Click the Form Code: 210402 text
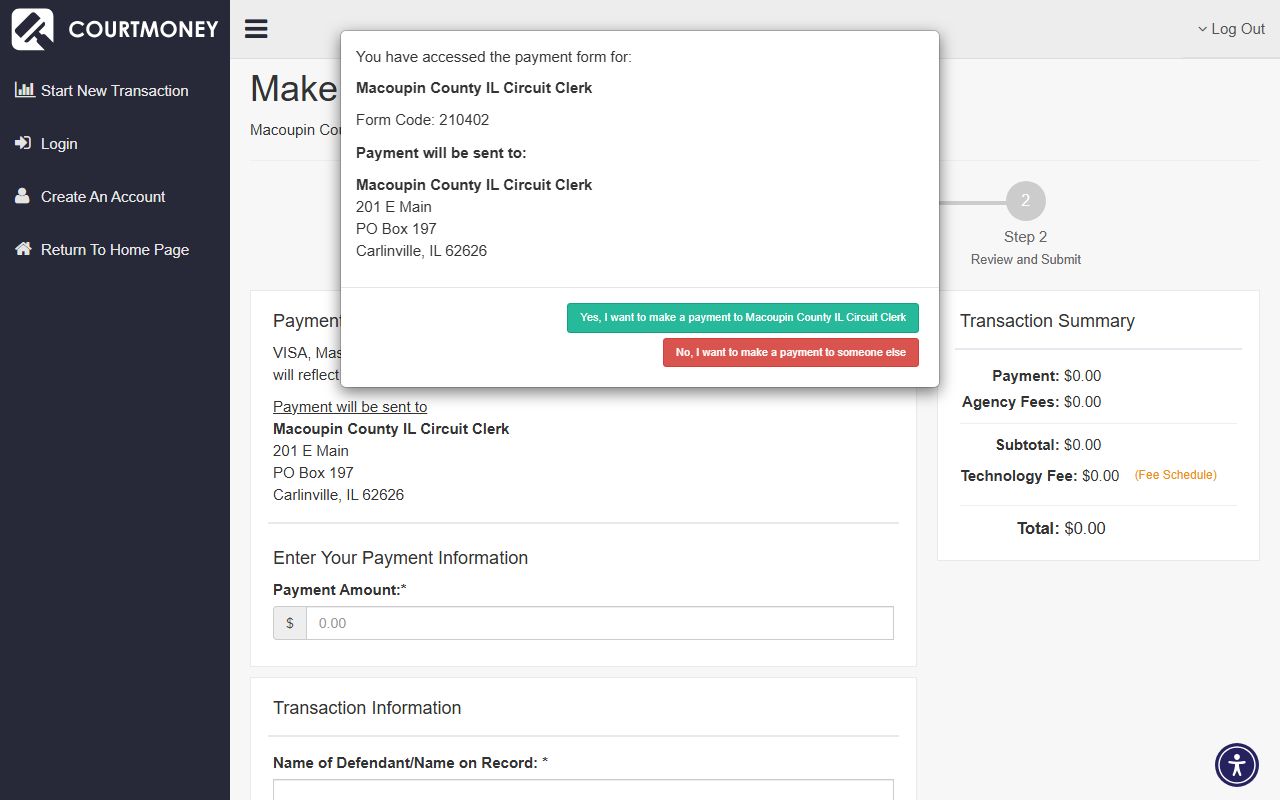This screenshot has height=800, width=1280. [x=423, y=120]
